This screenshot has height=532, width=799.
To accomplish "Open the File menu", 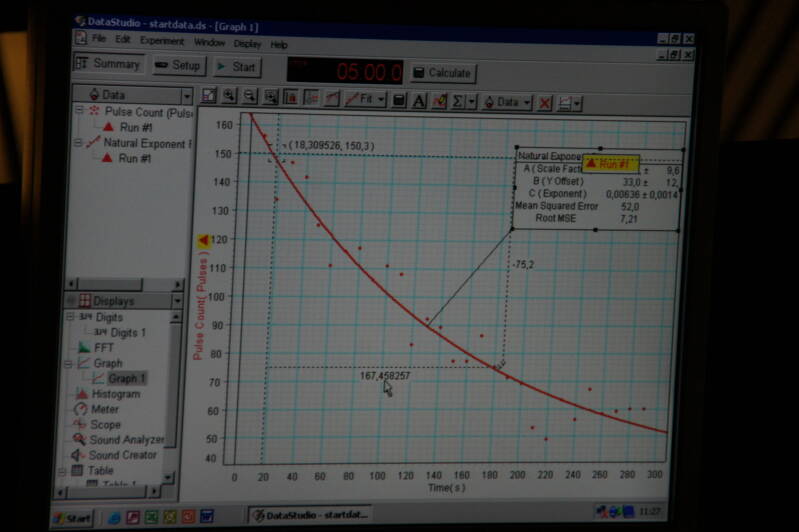I will pos(99,39).
